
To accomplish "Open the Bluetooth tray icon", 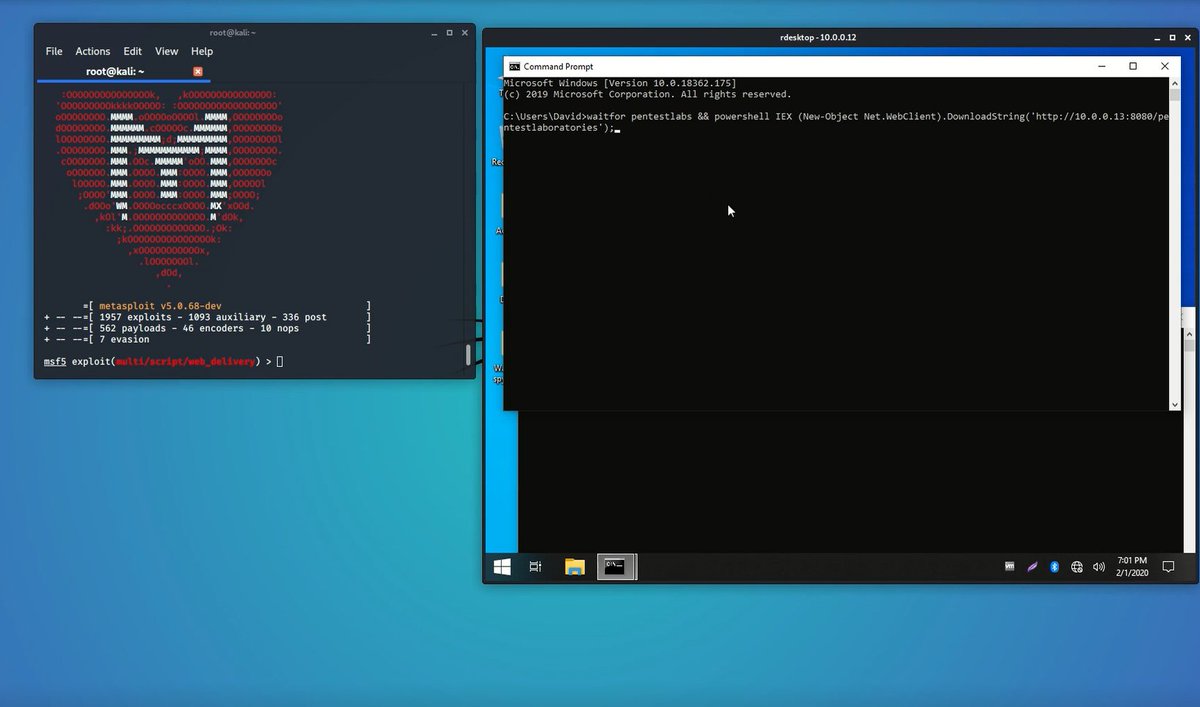I will pos(1054,567).
